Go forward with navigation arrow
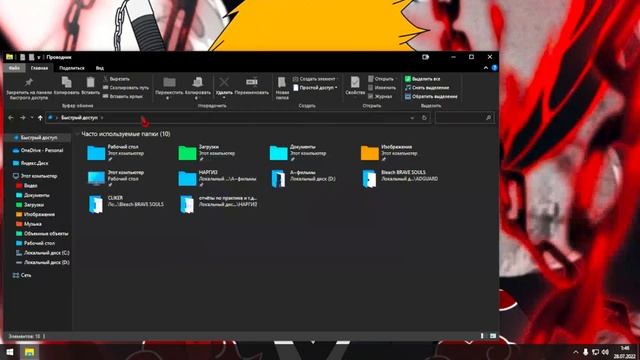The height and width of the screenshot is (360, 640). point(23,118)
